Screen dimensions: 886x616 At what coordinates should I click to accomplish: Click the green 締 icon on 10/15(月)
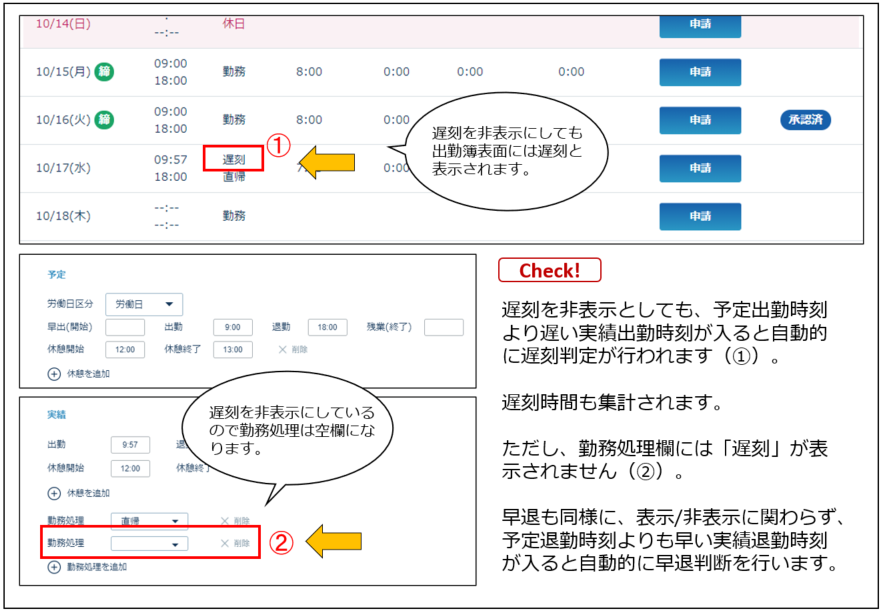pos(104,72)
